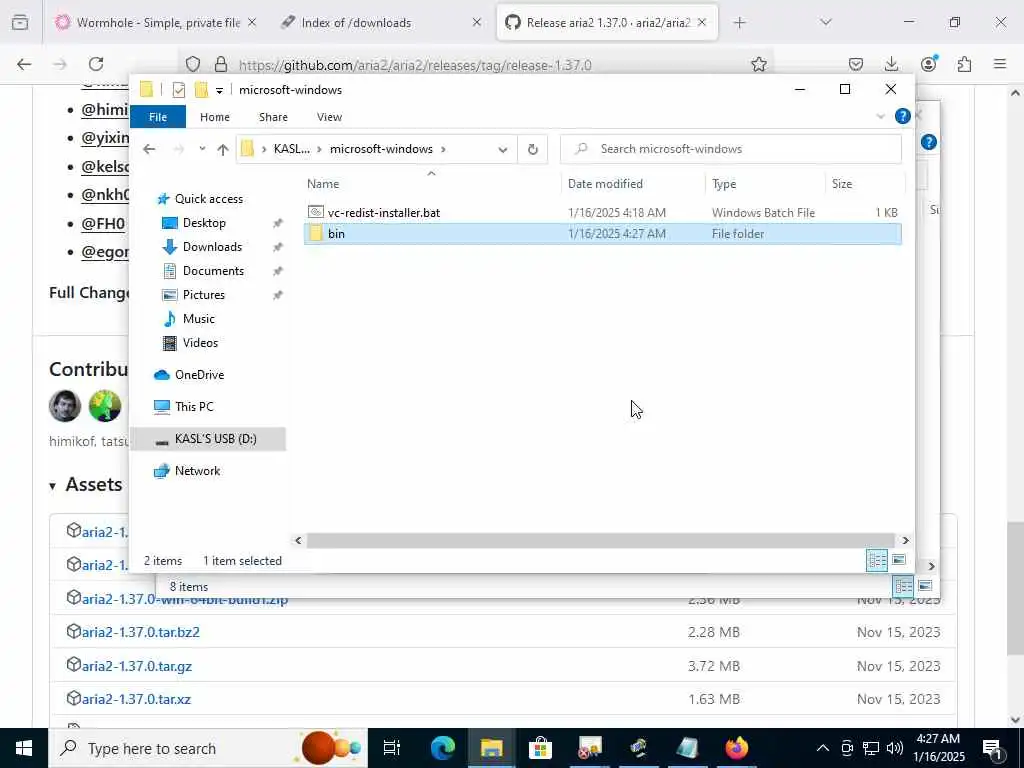Expand the Explorer ribbon with the chevron
Viewport: 1024px width, 768px height.
pyautogui.click(x=880, y=117)
